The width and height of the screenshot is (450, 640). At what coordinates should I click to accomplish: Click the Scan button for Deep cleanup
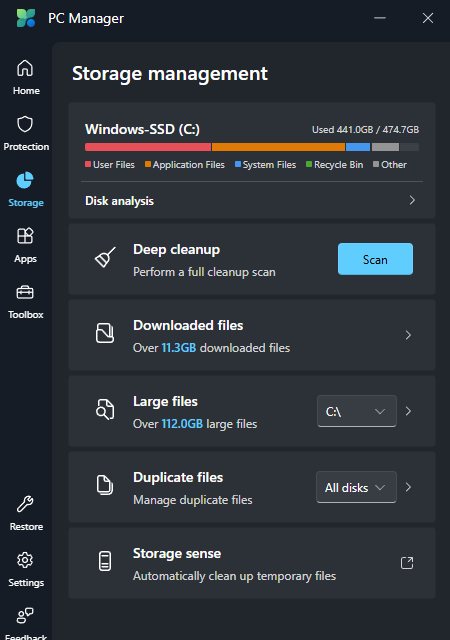click(x=375, y=259)
